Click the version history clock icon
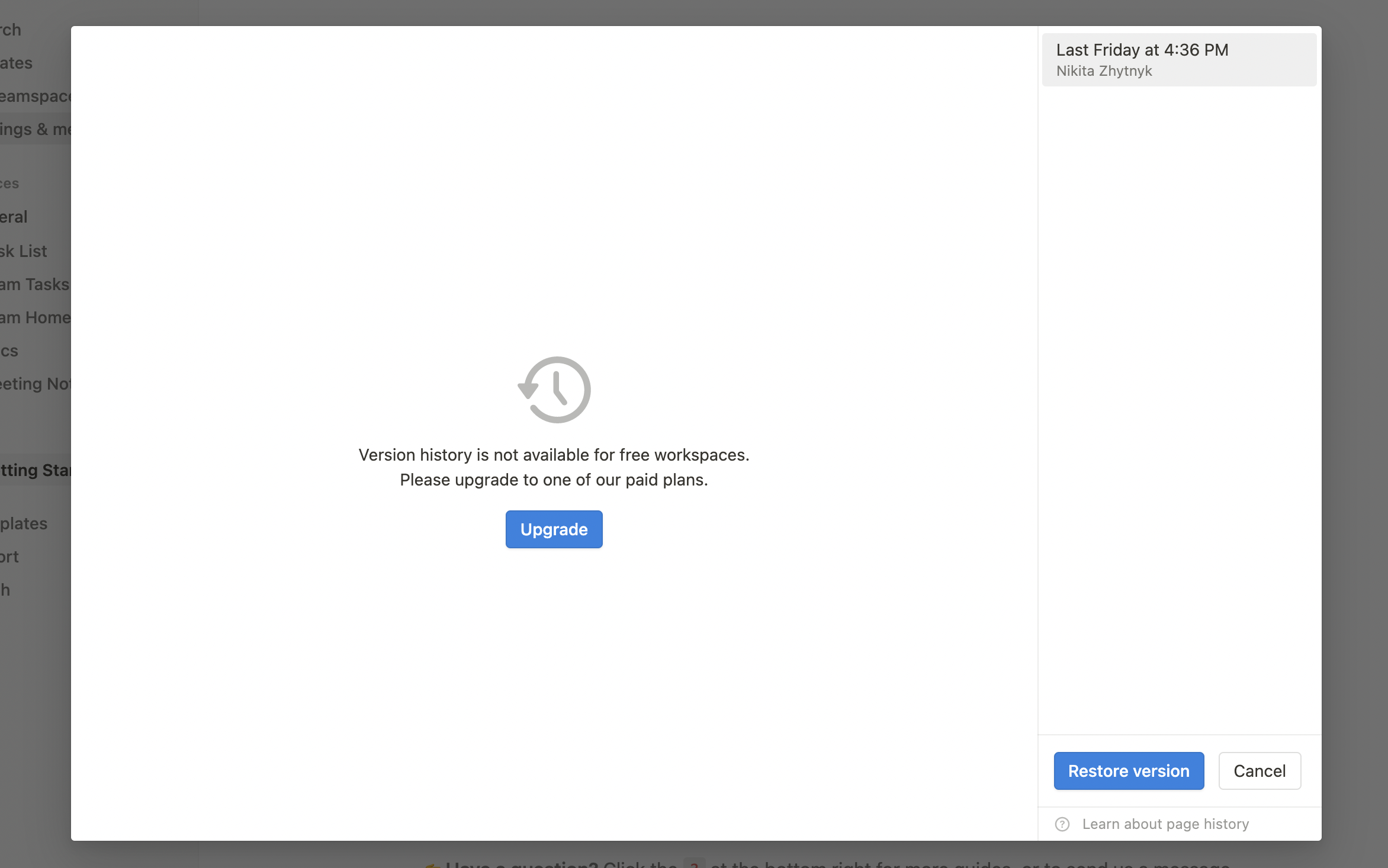The image size is (1388, 868). pos(554,390)
